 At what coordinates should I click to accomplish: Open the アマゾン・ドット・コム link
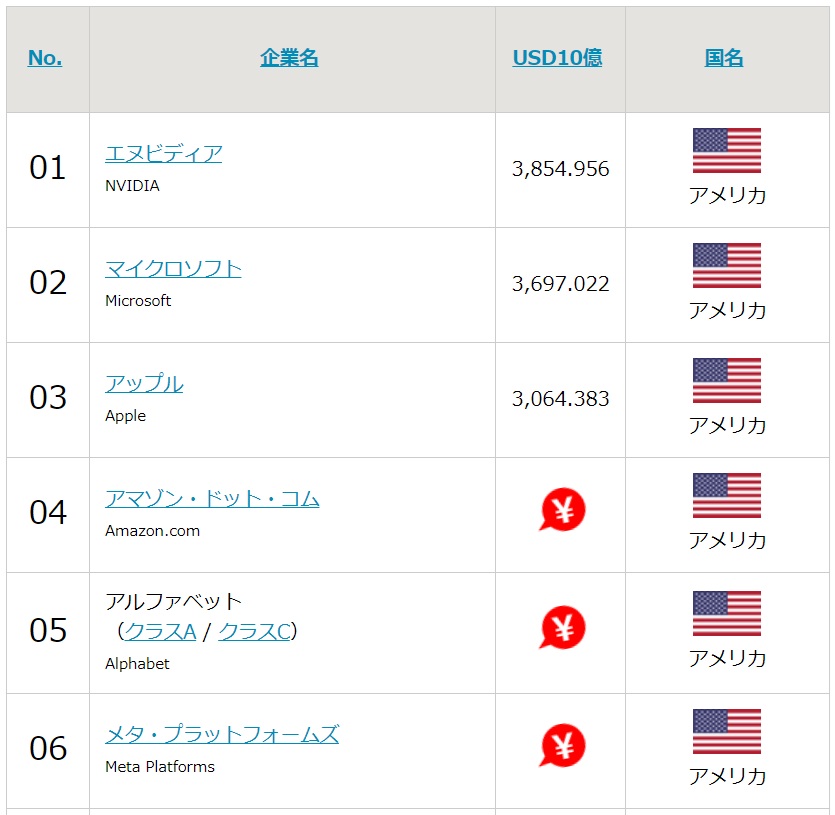point(212,499)
